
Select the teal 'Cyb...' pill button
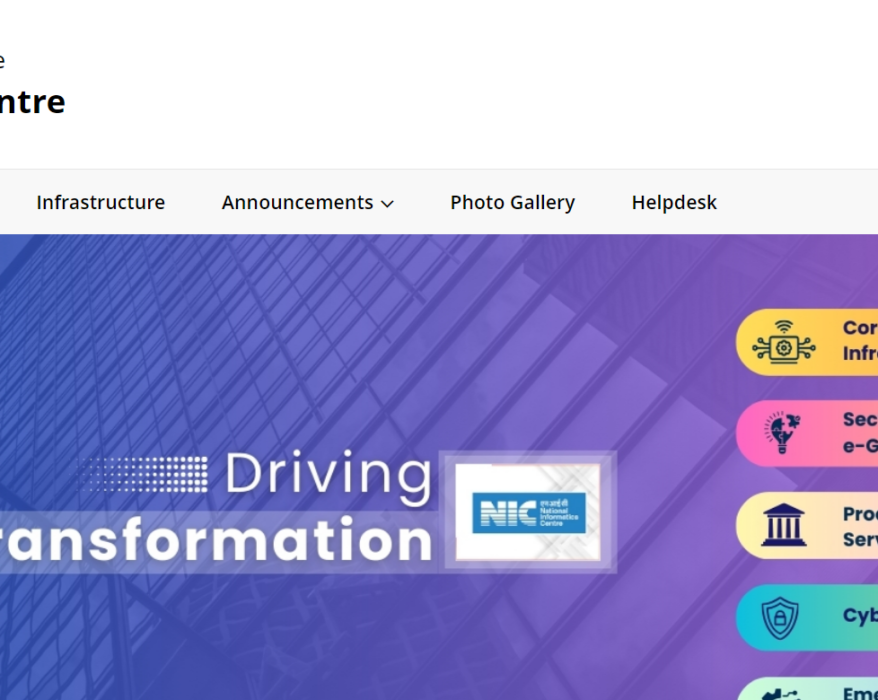click(807, 618)
